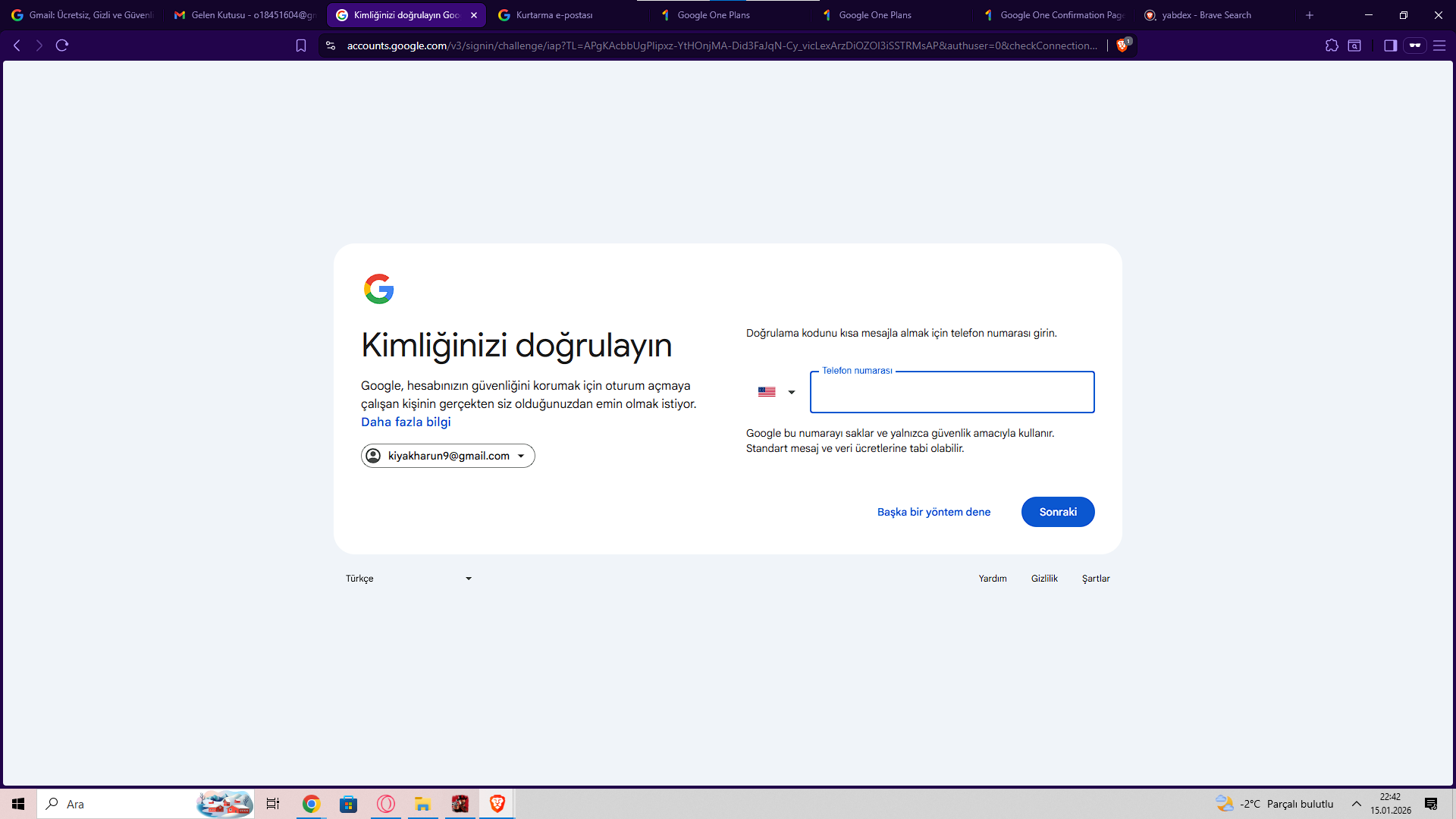The width and height of the screenshot is (1456, 819).
Task: Click the Ara taskbar search box
Action: (x=146, y=804)
